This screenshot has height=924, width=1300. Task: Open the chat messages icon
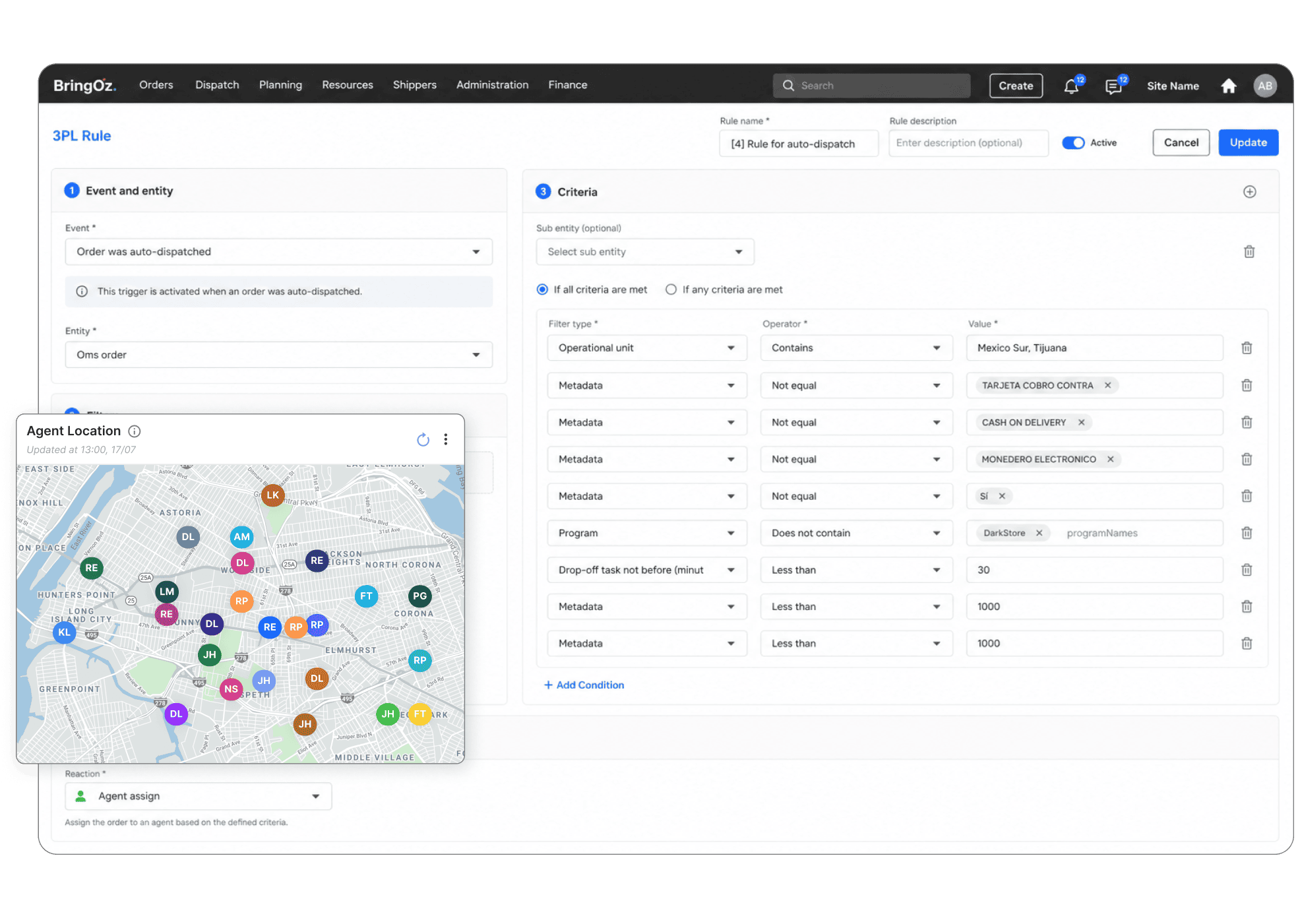click(x=1114, y=86)
